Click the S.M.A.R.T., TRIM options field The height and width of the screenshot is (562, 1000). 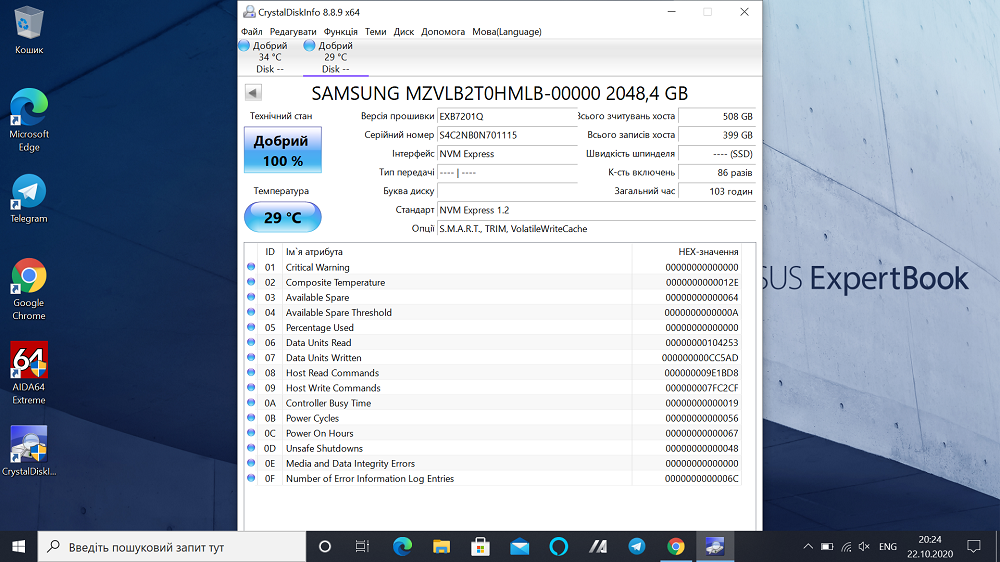596,228
